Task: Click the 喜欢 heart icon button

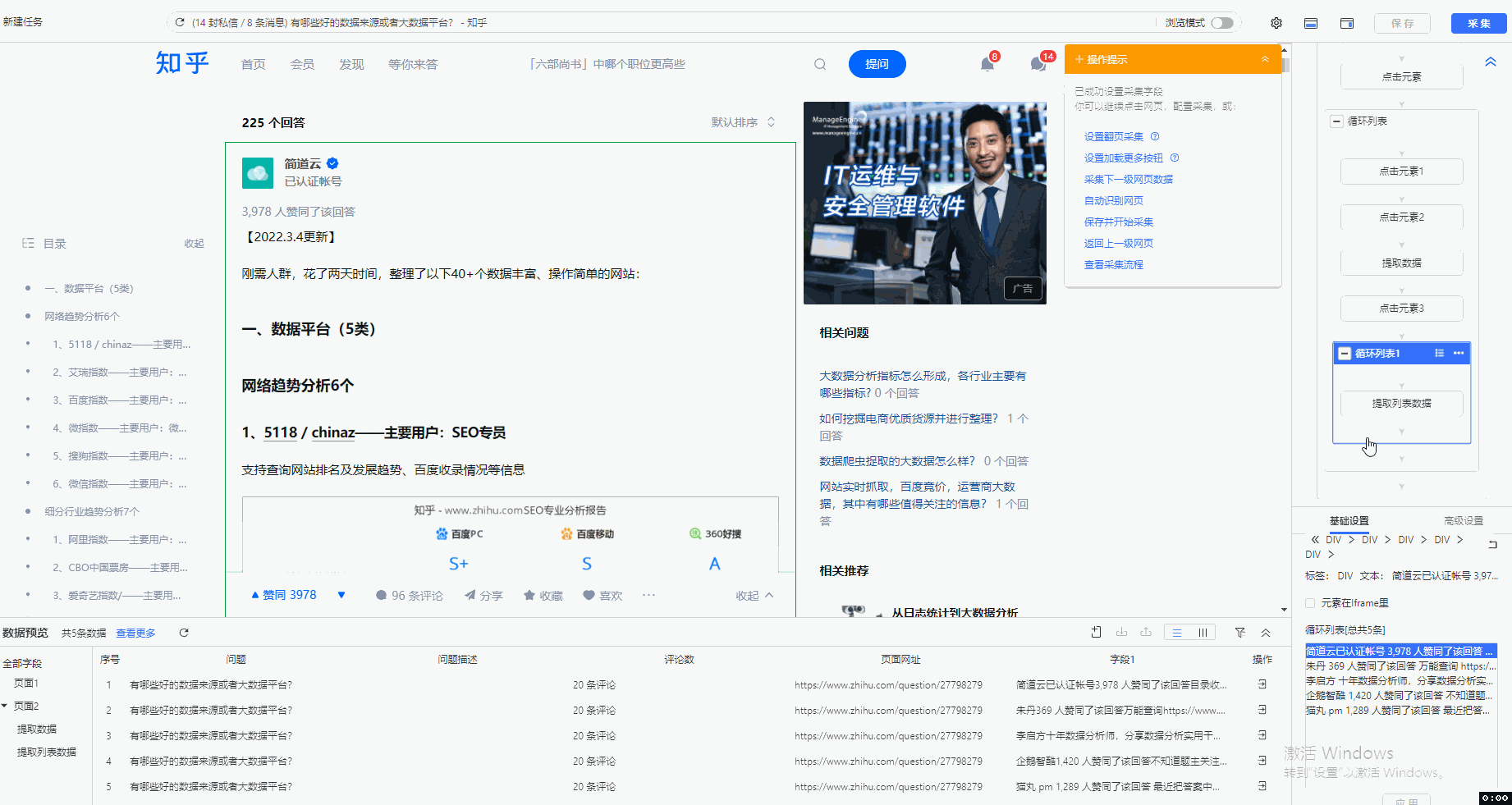Action: (x=603, y=595)
